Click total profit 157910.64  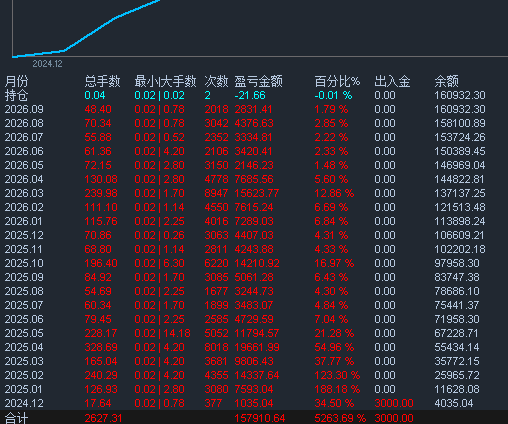[x=260, y=418]
